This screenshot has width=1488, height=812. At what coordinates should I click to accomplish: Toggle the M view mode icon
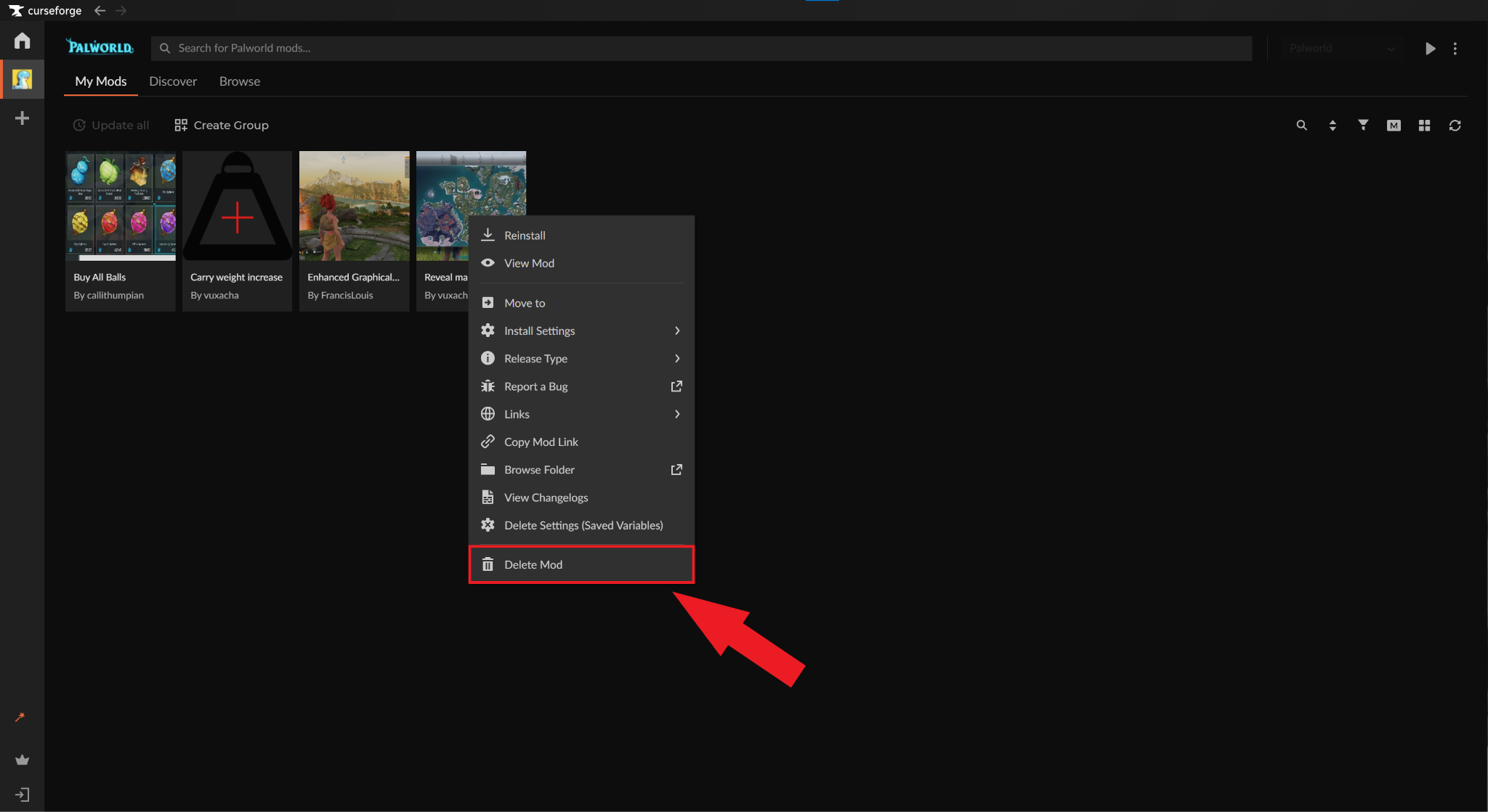[1394, 126]
